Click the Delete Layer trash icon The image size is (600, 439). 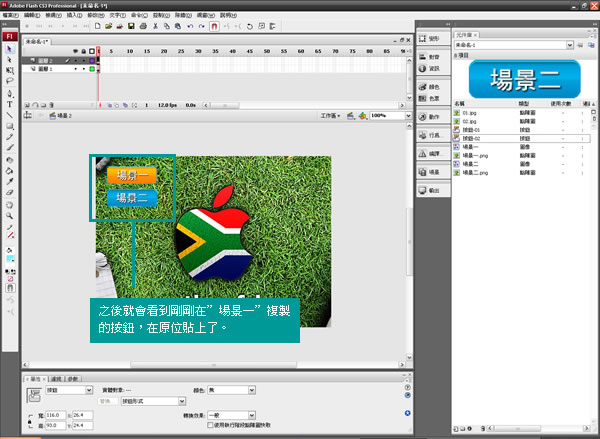[51, 105]
